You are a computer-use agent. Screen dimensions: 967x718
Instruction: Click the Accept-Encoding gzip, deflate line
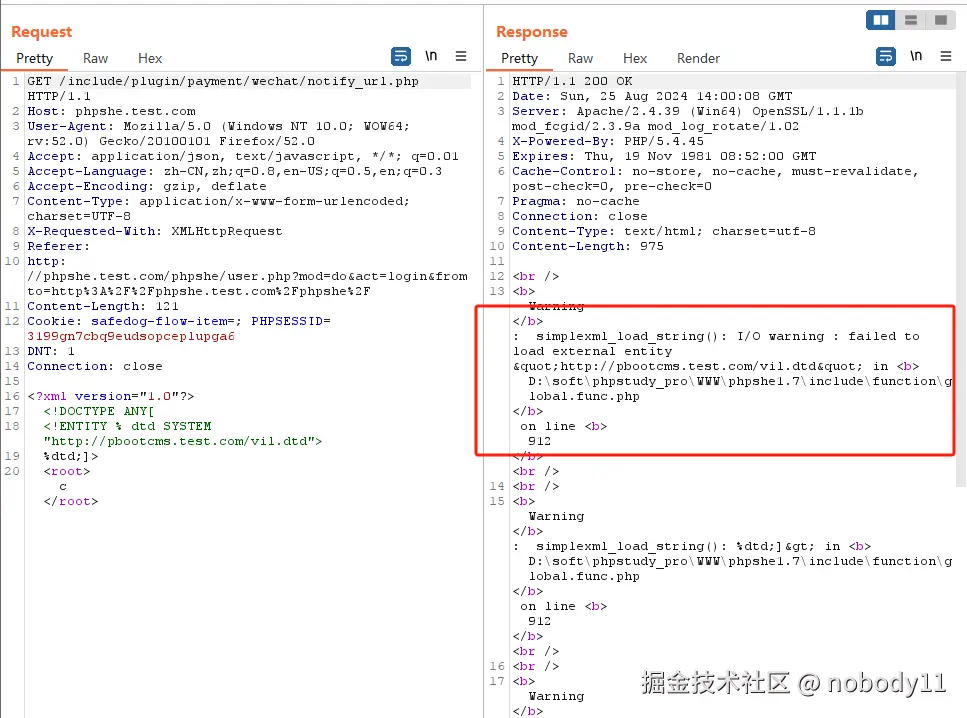pyautogui.click(x=147, y=186)
